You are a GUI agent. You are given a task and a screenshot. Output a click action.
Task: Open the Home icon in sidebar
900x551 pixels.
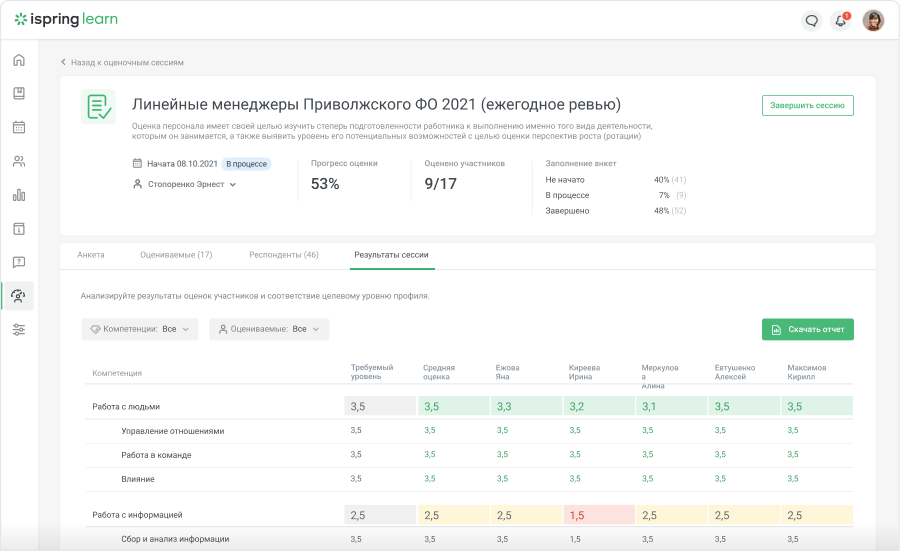click(19, 60)
